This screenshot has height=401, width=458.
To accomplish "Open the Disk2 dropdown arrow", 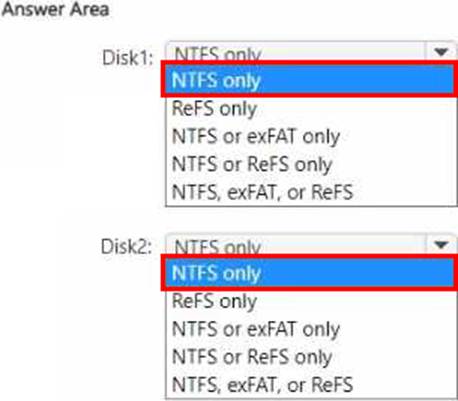I will (441, 245).
